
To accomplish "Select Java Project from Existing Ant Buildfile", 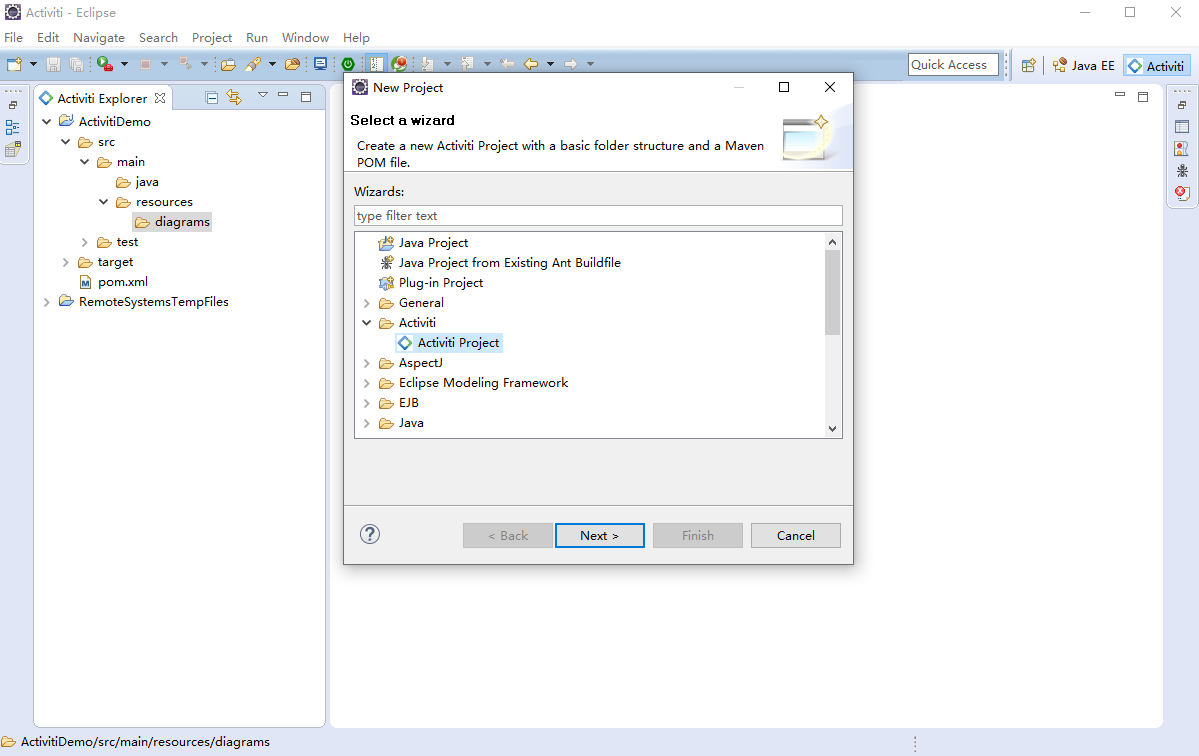I will click(x=500, y=263).
